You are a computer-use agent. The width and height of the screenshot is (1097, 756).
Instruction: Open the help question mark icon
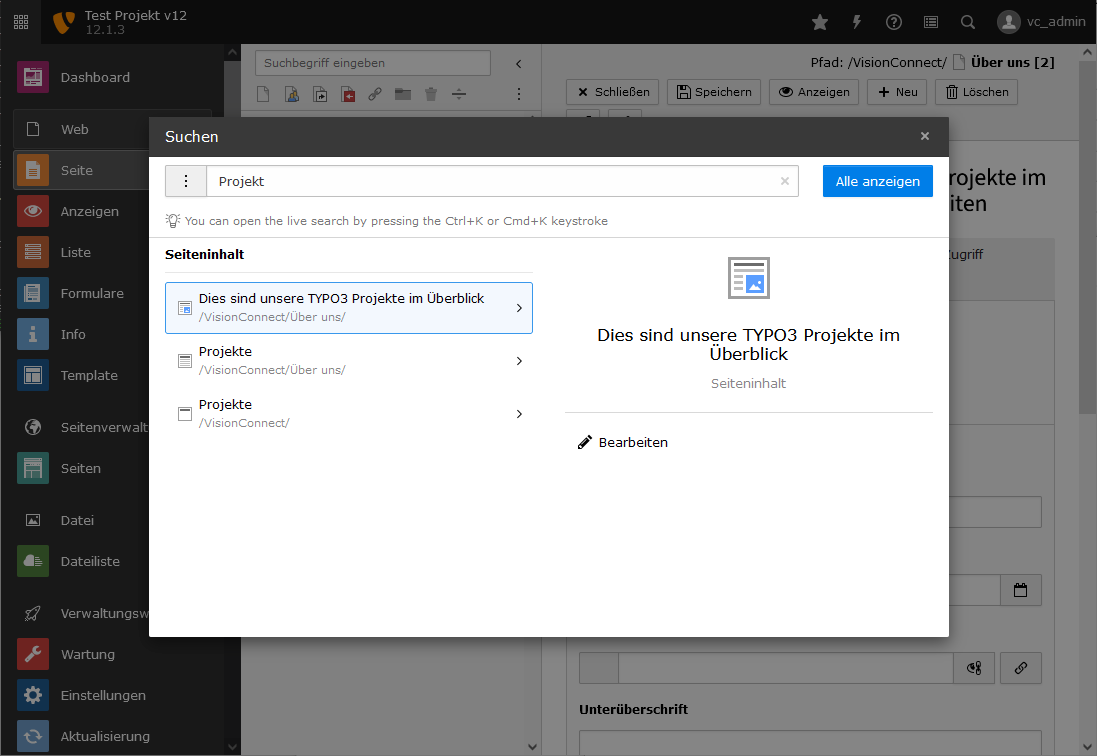[x=893, y=22]
